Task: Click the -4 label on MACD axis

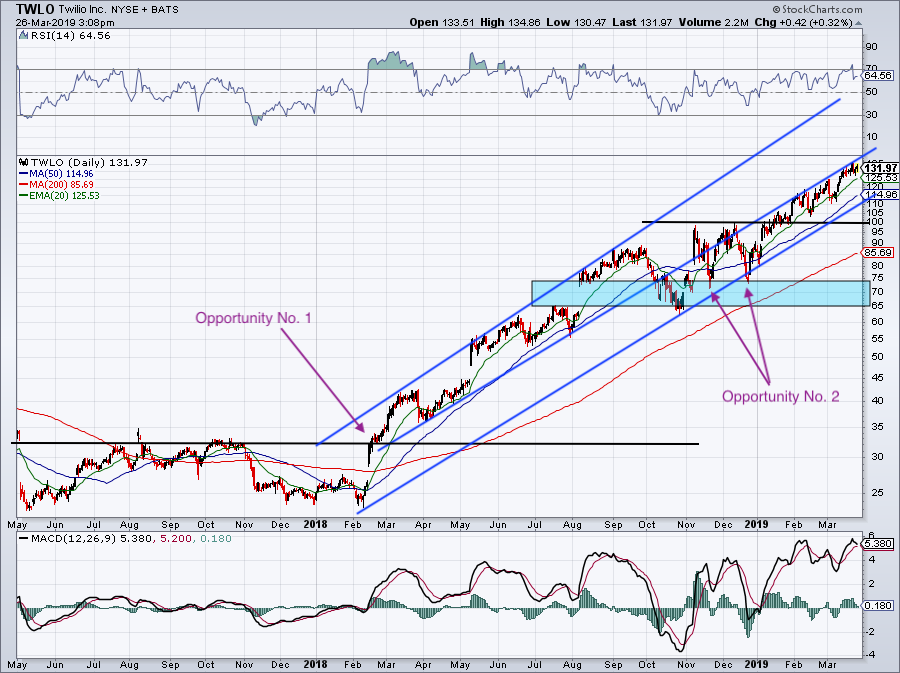Action: point(870,655)
